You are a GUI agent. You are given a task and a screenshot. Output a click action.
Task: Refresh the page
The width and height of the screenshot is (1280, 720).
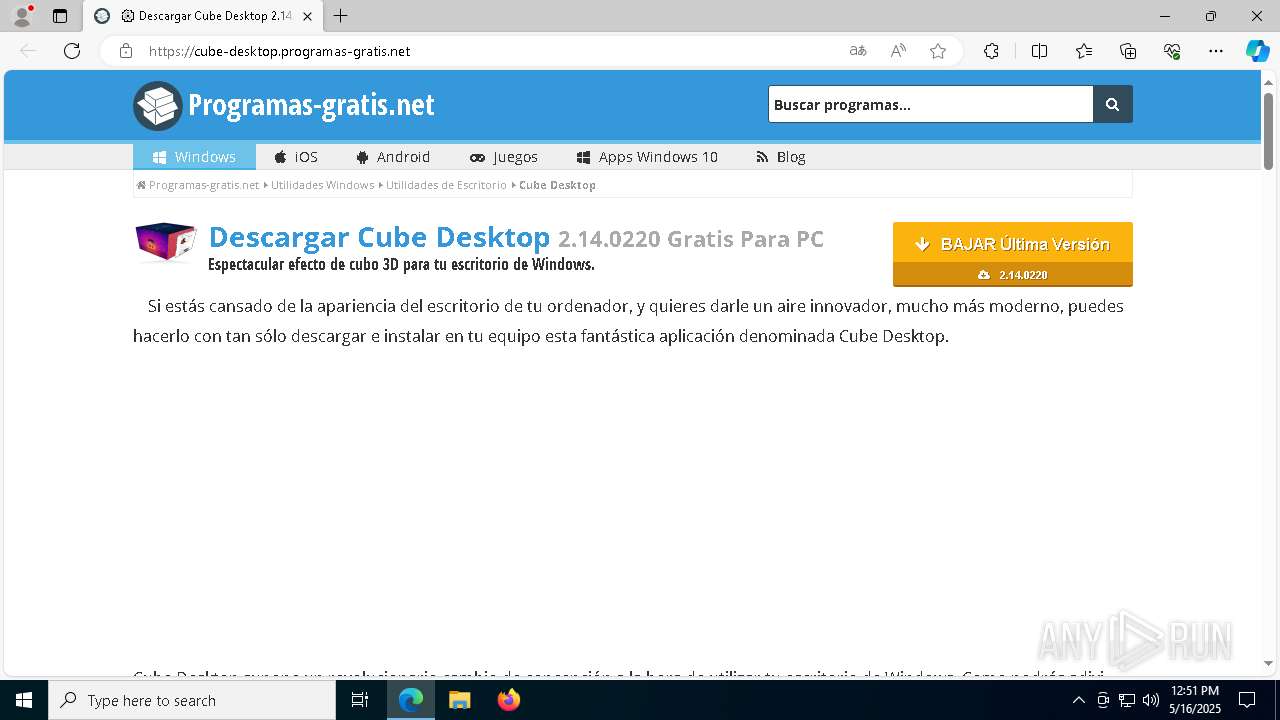point(72,51)
